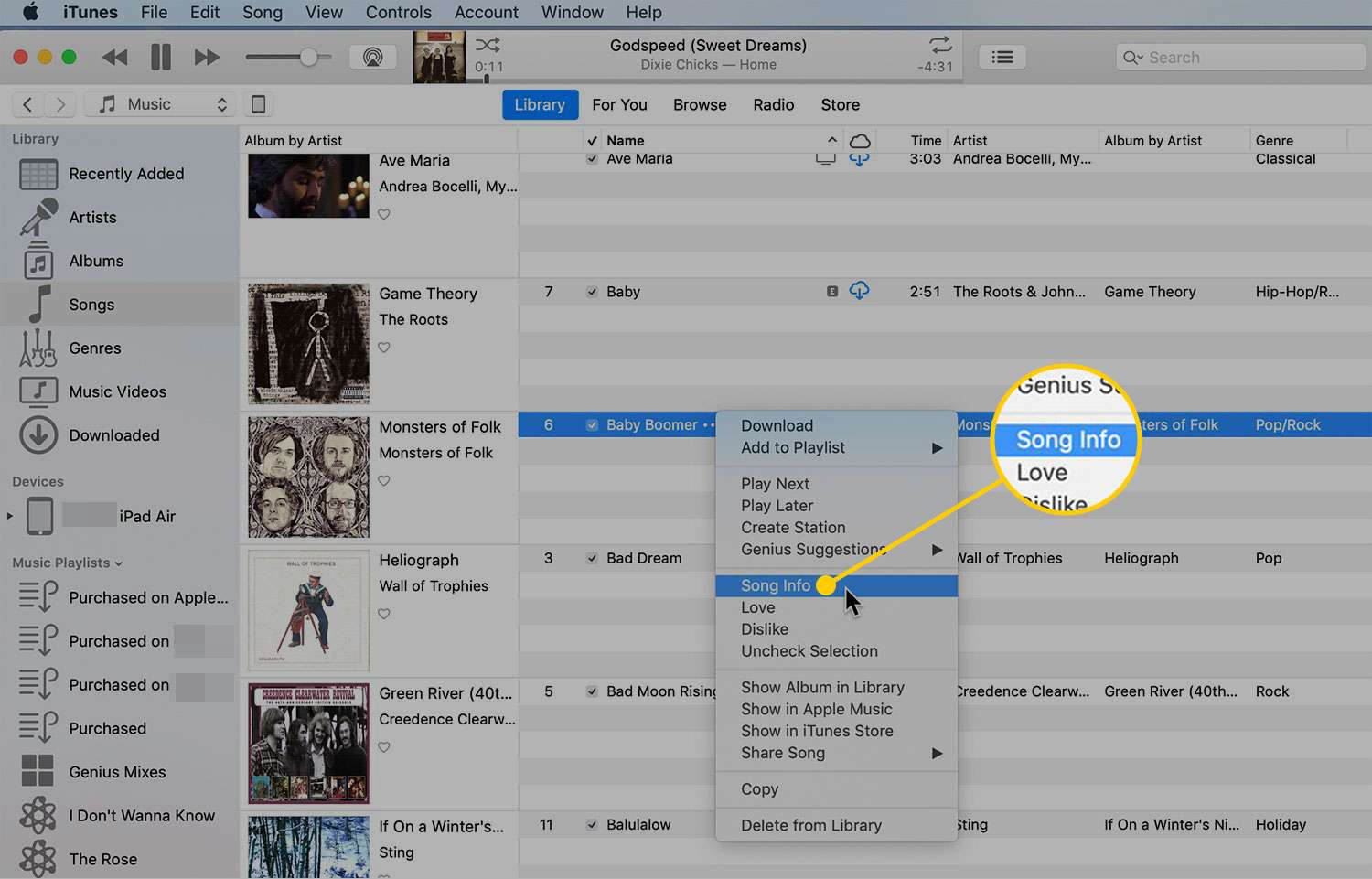Toggle repeat mode
This screenshot has width=1372, height=879.
click(940, 45)
